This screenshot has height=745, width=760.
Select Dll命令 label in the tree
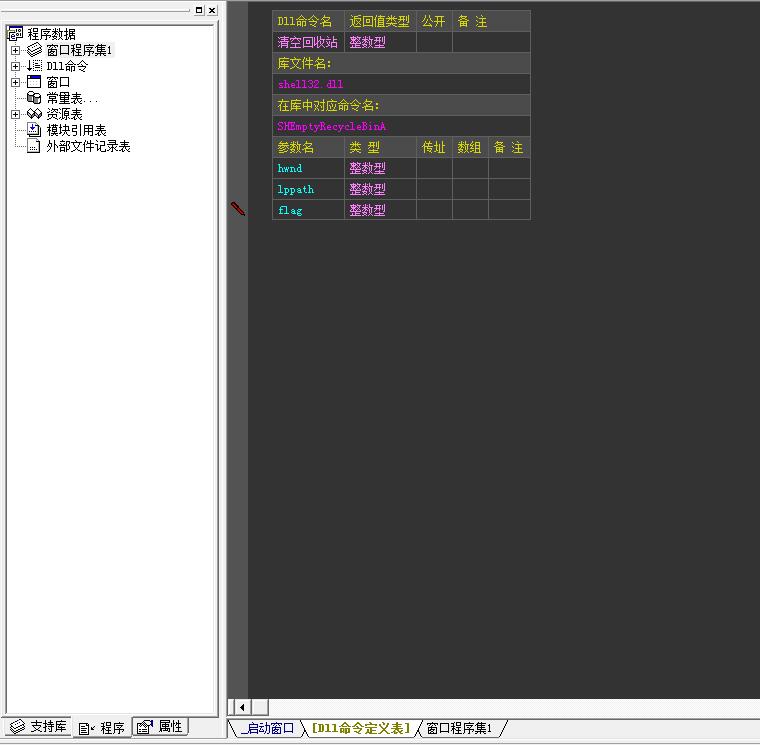click(67, 66)
